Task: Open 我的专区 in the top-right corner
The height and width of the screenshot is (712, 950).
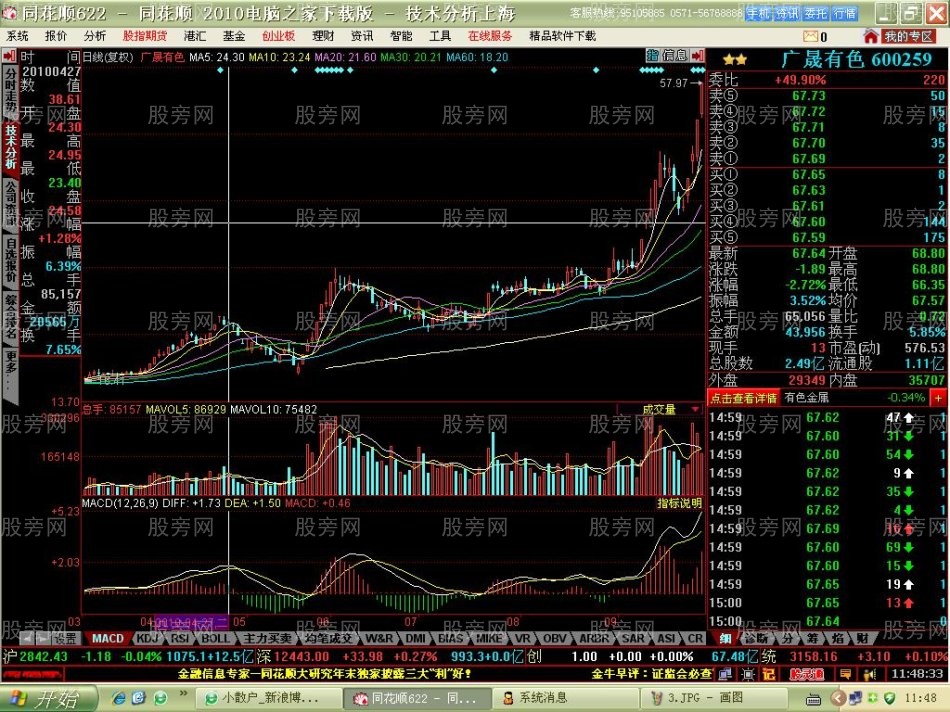Action: tap(906, 35)
